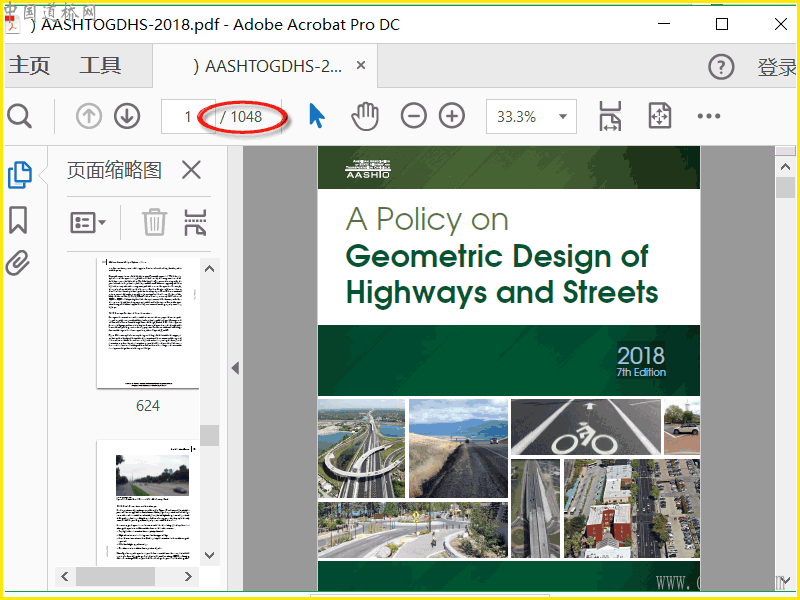800x600 pixels.
Task: Show page thumbnails panel icon
Action: pyautogui.click(x=20, y=175)
